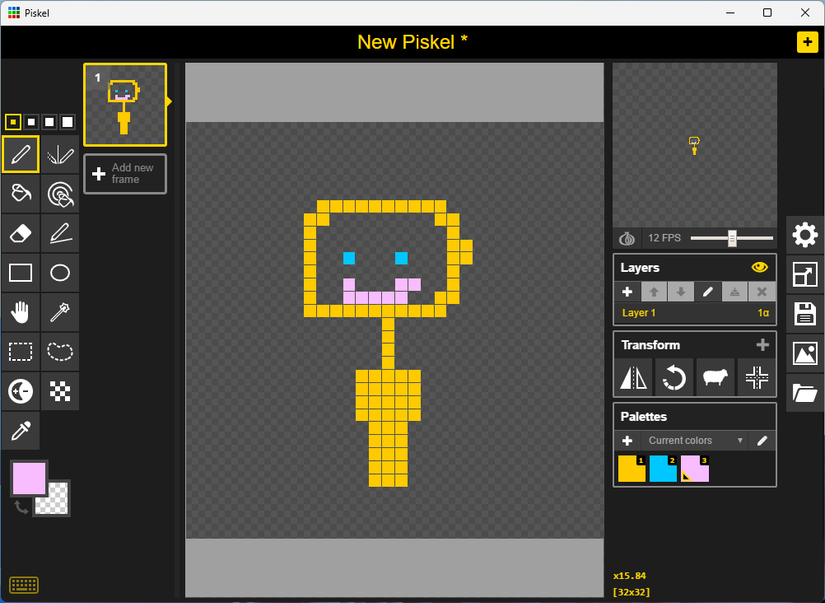Add a new layer in the Layers panel
Screen dimensions: 825x603
tap(627, 291)
